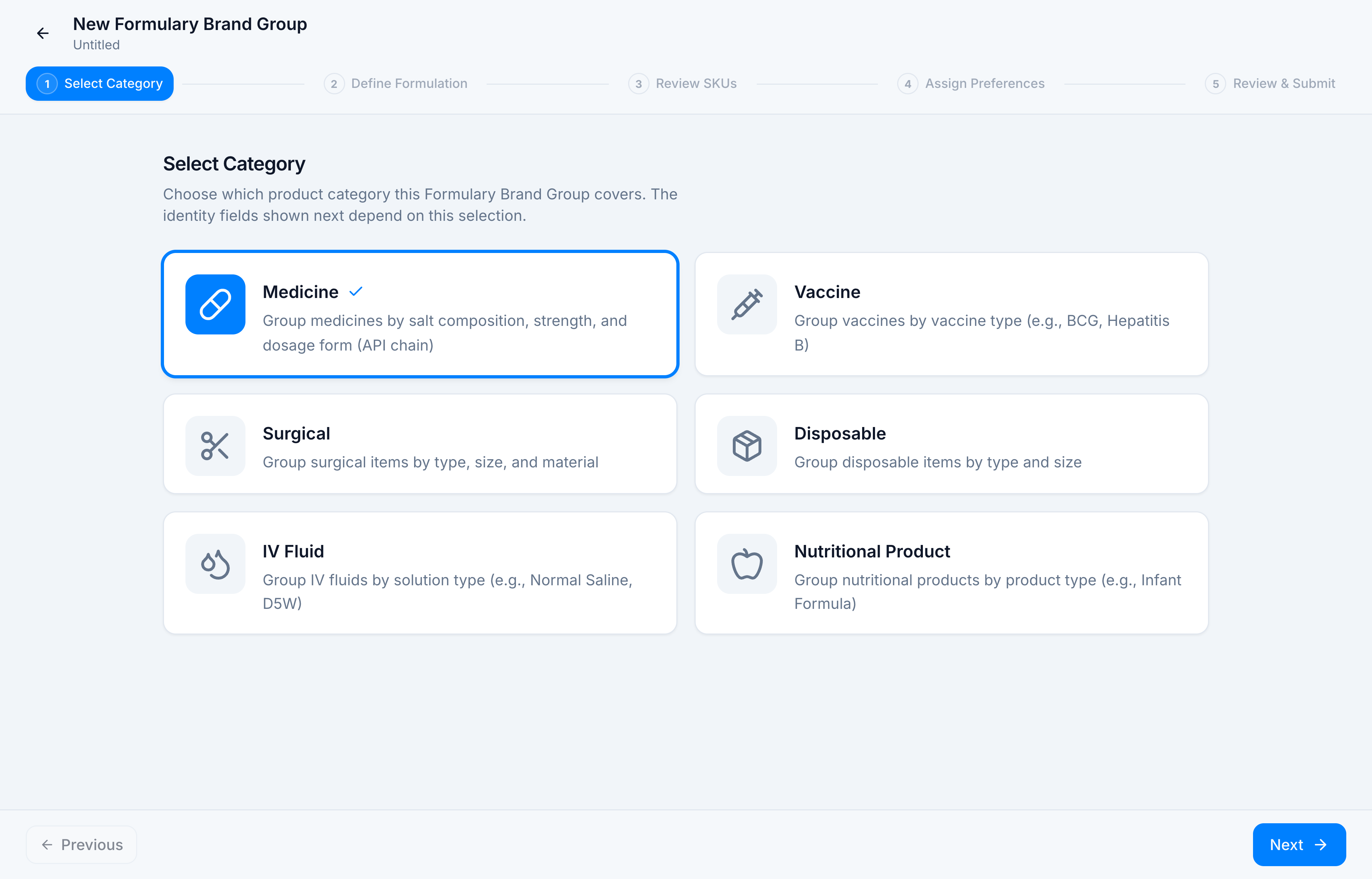Pick the Surgical category title

point(296,433)
